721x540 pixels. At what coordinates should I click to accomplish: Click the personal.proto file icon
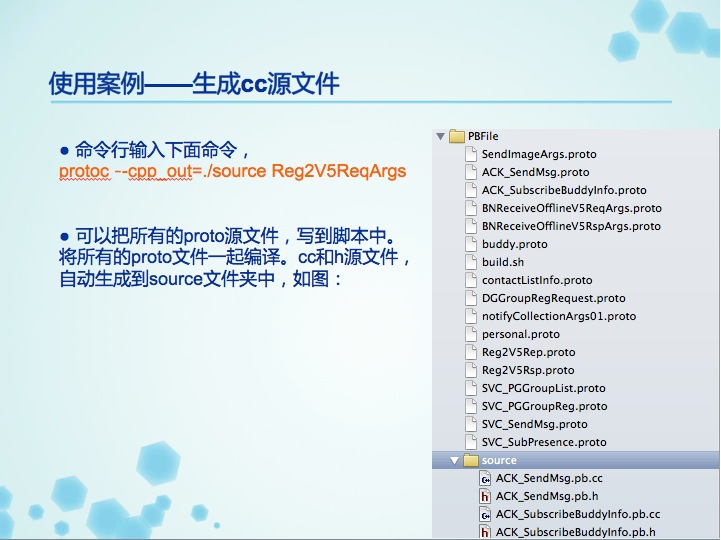(x=471, y=334)
